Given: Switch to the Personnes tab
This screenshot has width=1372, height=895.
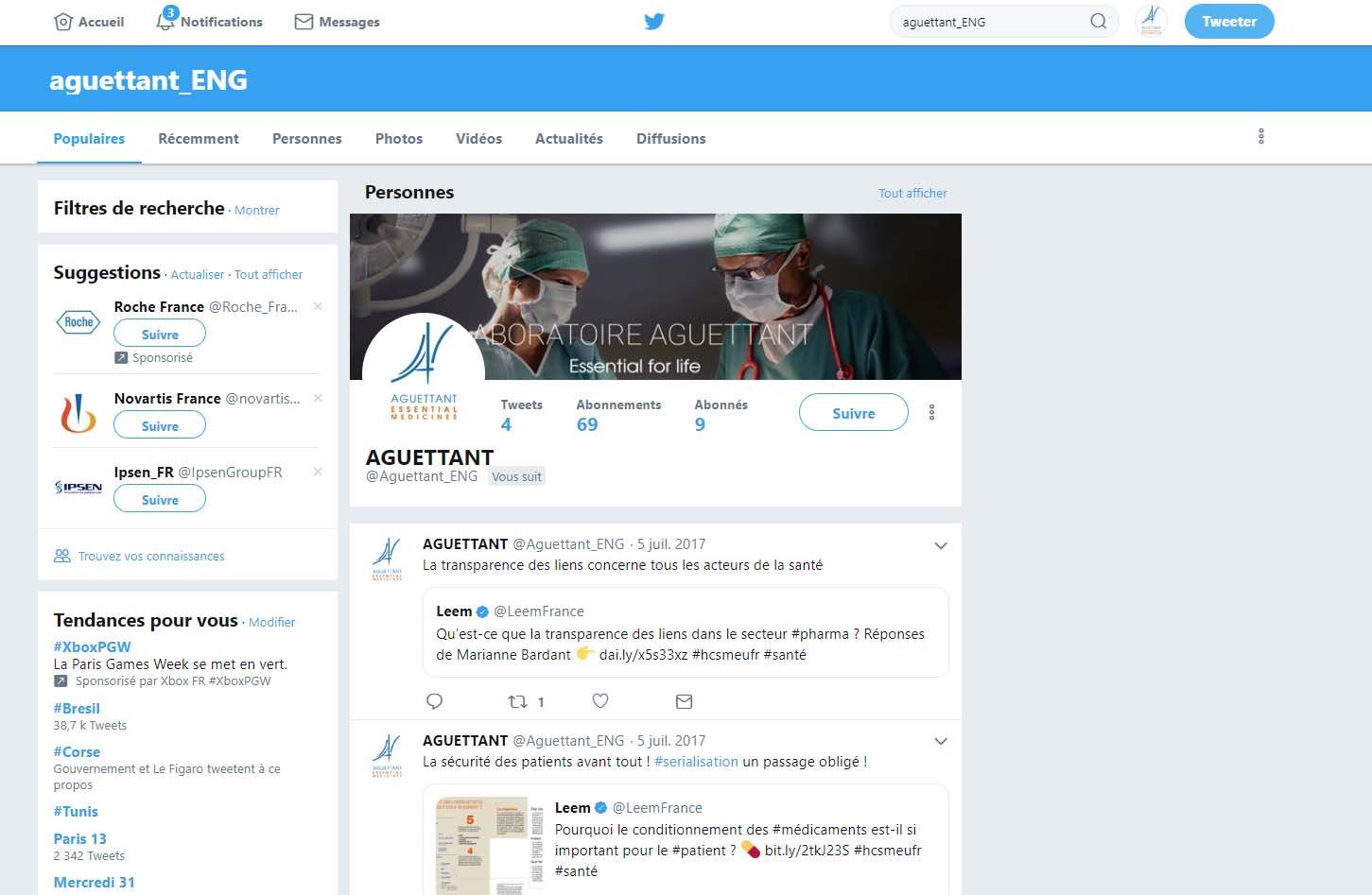Looking at the screenshot, I should [x=307, y=139].
